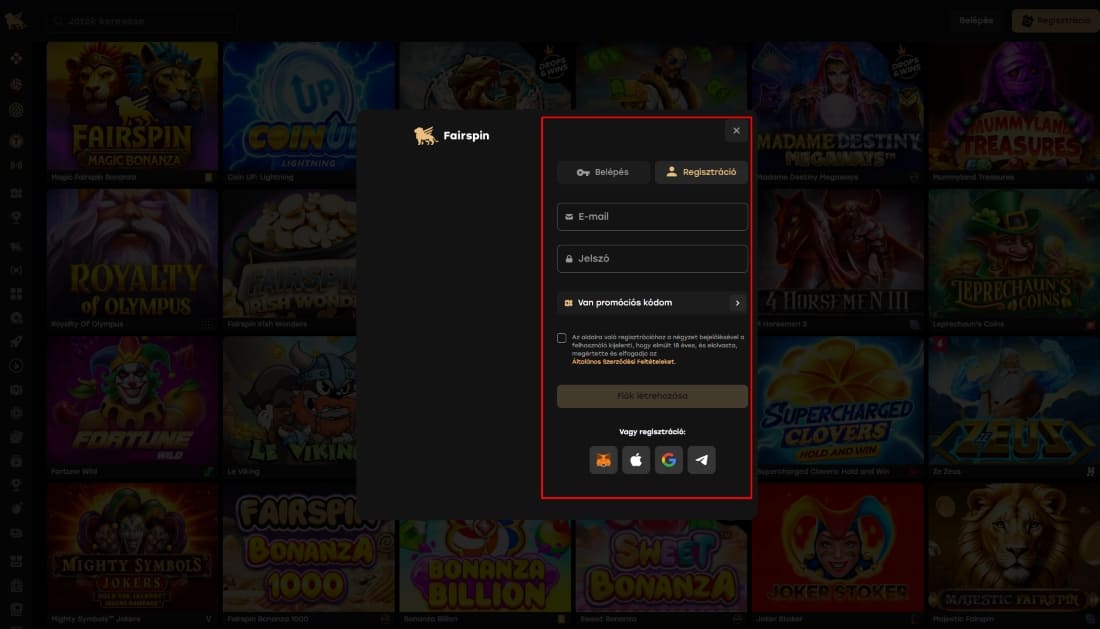1100x629 pixels.
Task: Select the Regisztráció tab in the dialog
Action: tap(701, 172)
